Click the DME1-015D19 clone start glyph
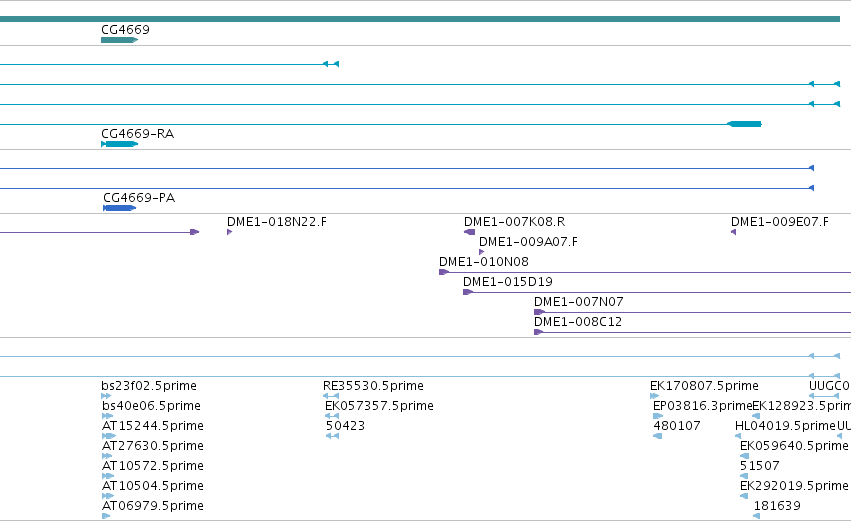This screenshot has height=521, width=851. [x=468, y=292]
